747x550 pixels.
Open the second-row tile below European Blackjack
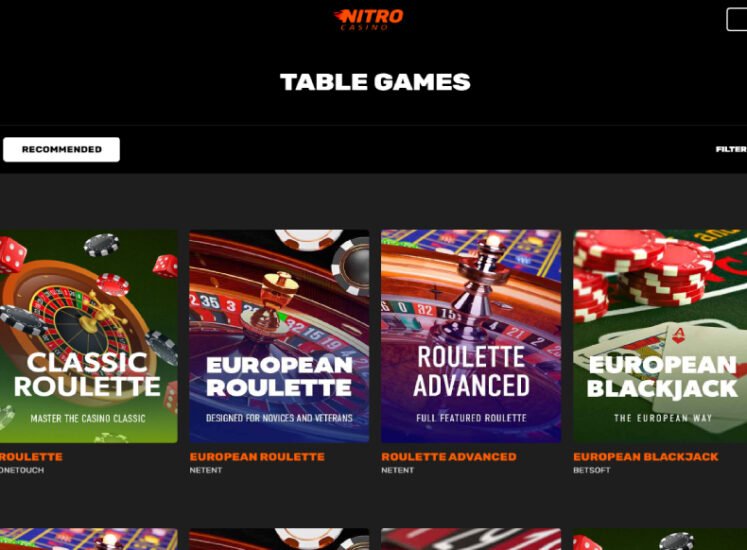click(x=660, y=539)
